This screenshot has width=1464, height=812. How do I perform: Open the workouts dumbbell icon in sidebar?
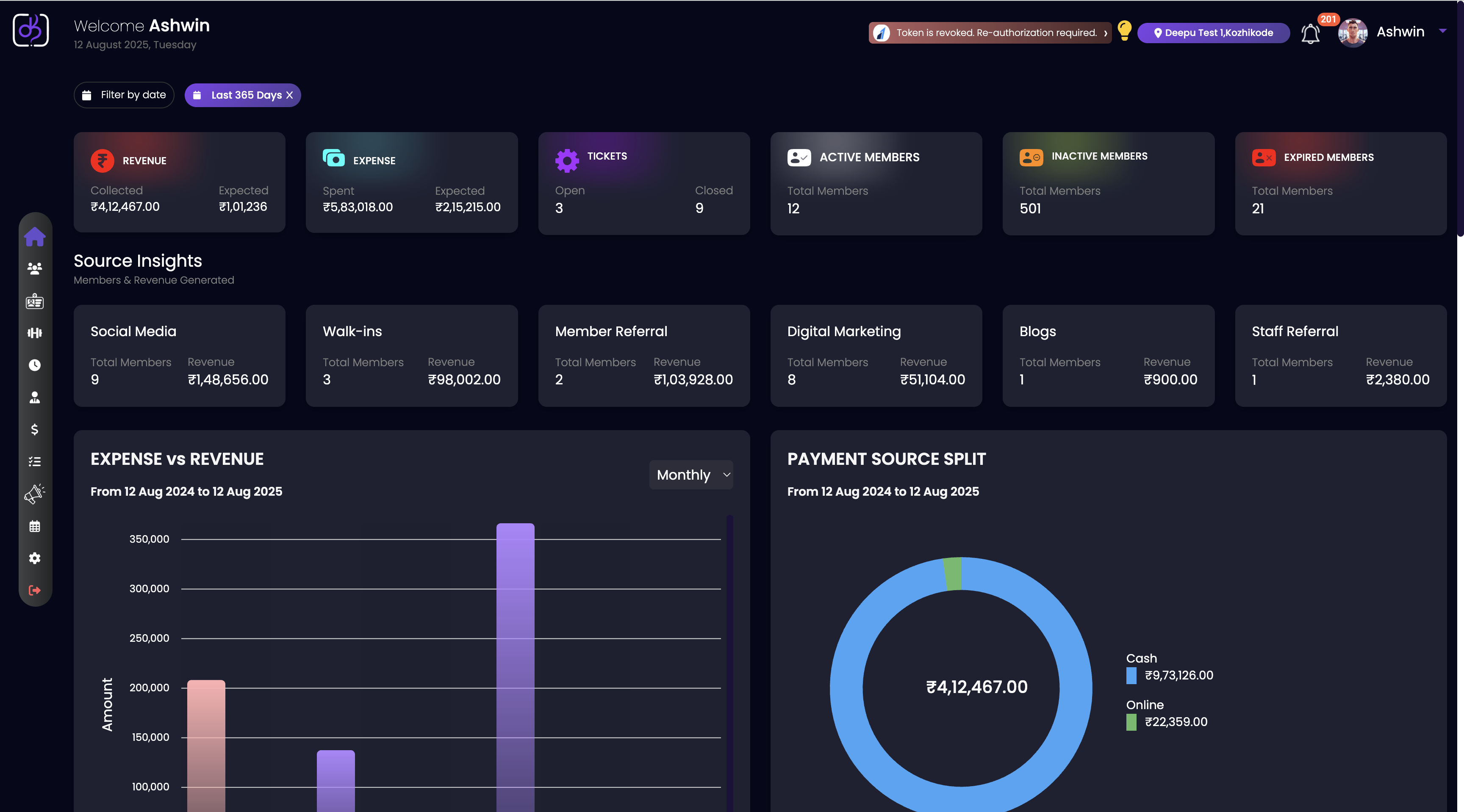point(35,333)
